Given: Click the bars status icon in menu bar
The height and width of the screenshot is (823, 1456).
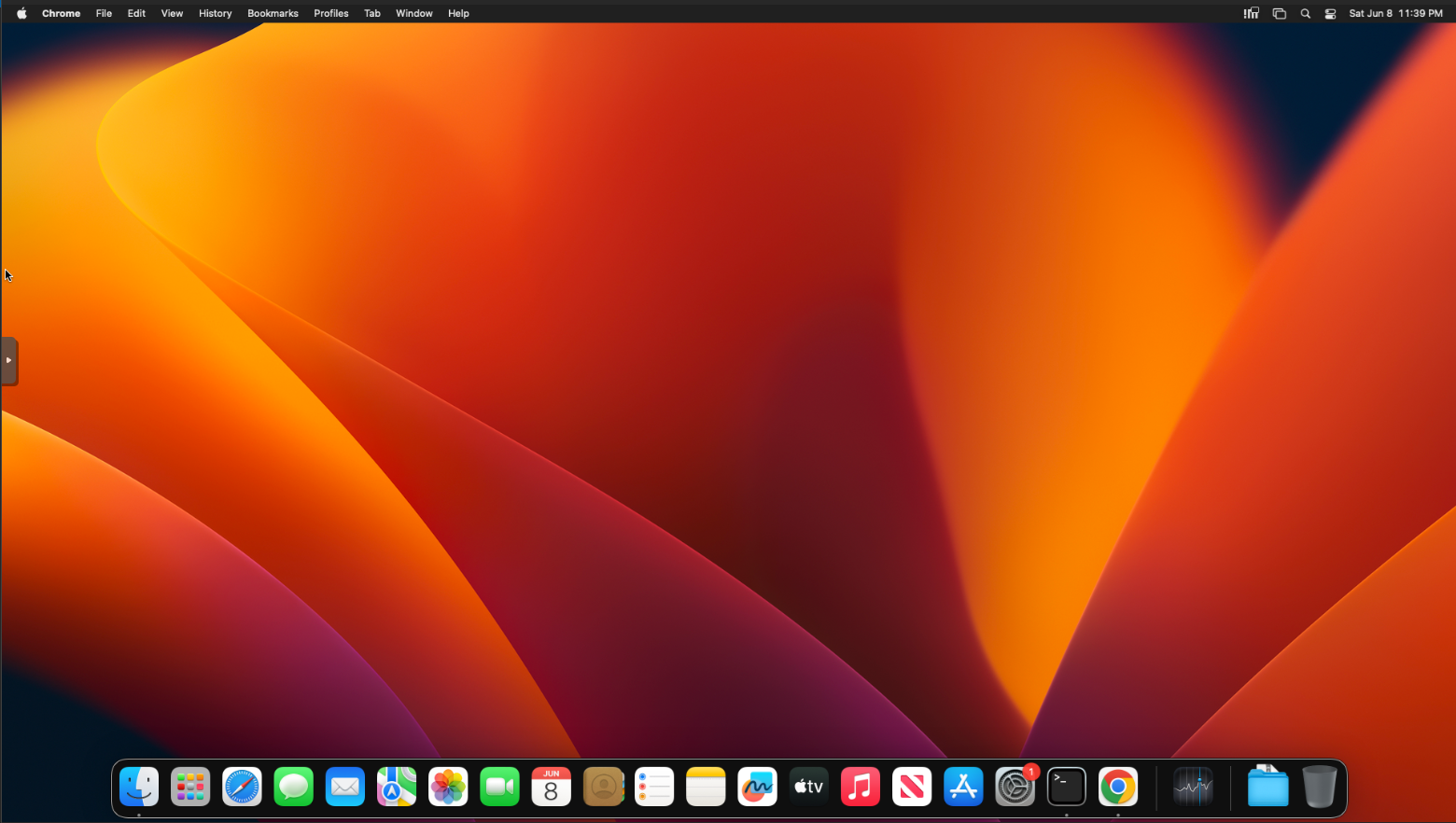Looking at the screenshot, I should click(1251, 13).
